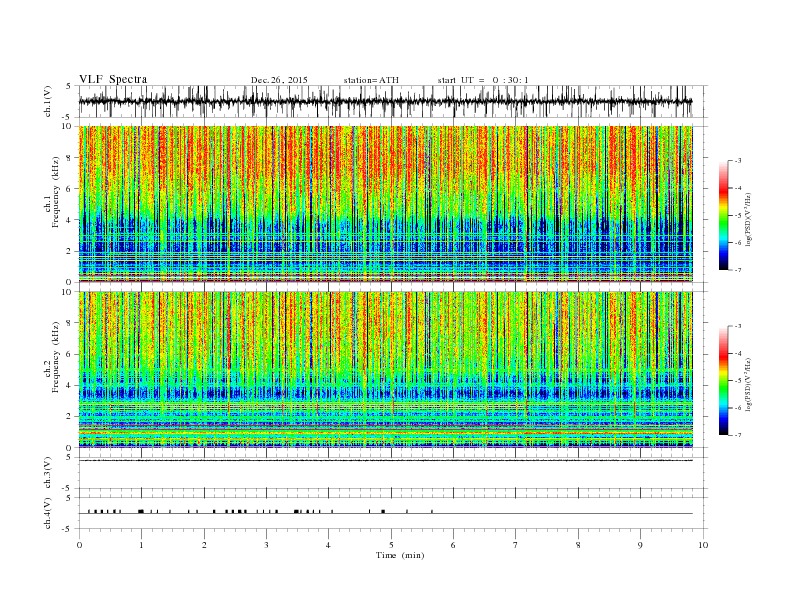Click the "log(PSD)(V²/Hz)" label beside ch.2 colorbar
The image size is (792, 612).
[750, 384]
